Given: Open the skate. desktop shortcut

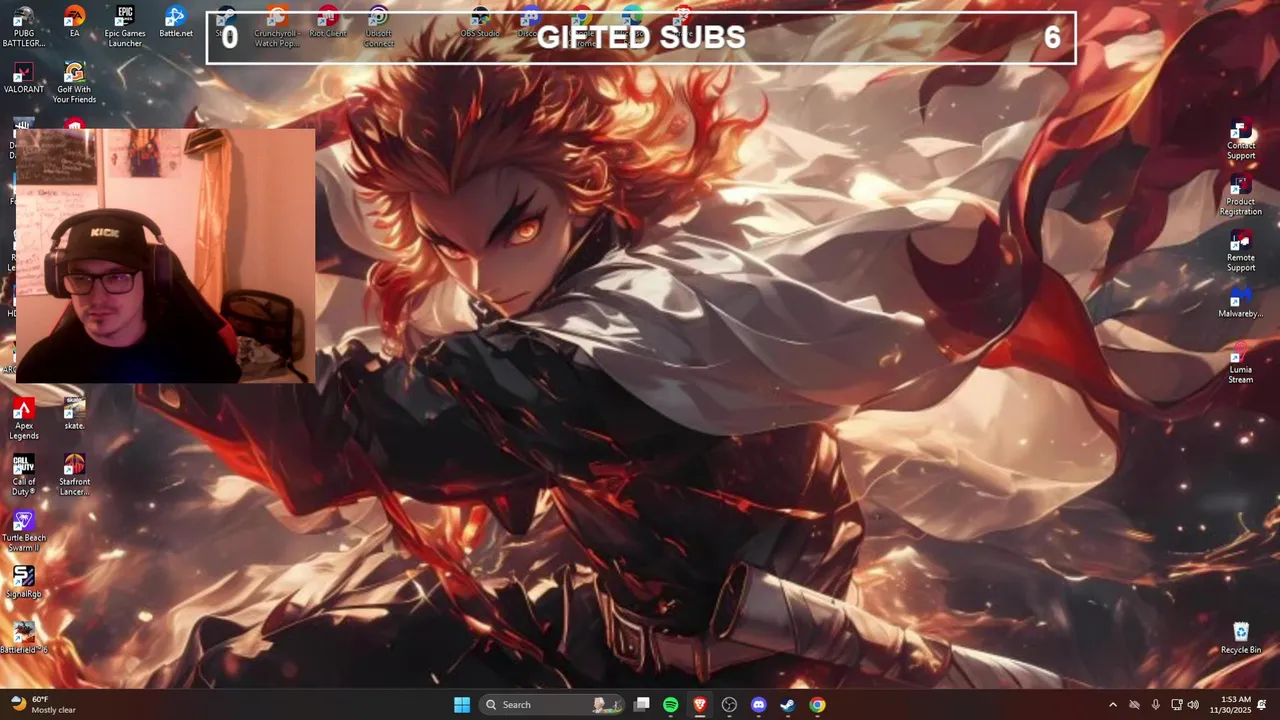Looking at the screenshot, I should point(74,414).
